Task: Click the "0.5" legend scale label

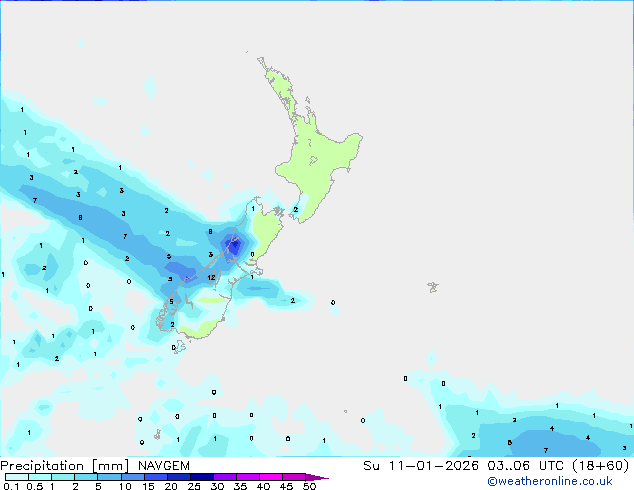Action: (35, 486)
